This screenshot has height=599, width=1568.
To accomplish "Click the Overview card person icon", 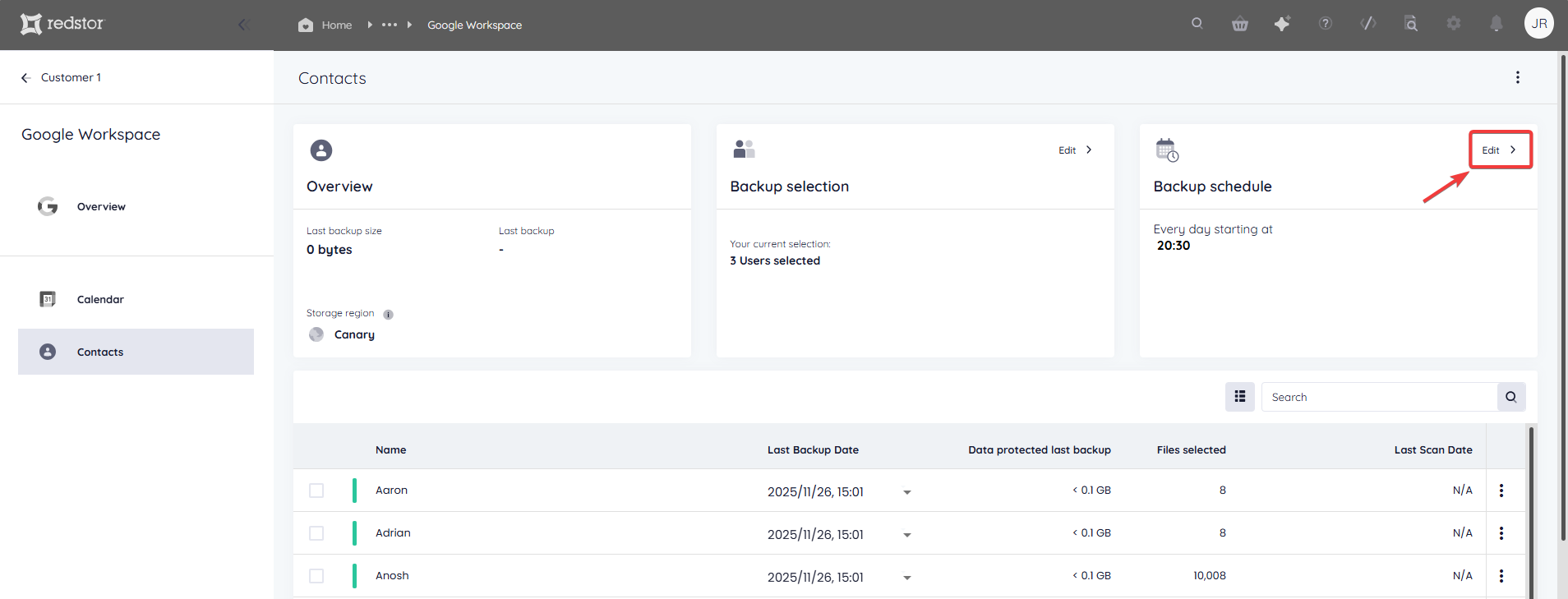I will (321, 150).
